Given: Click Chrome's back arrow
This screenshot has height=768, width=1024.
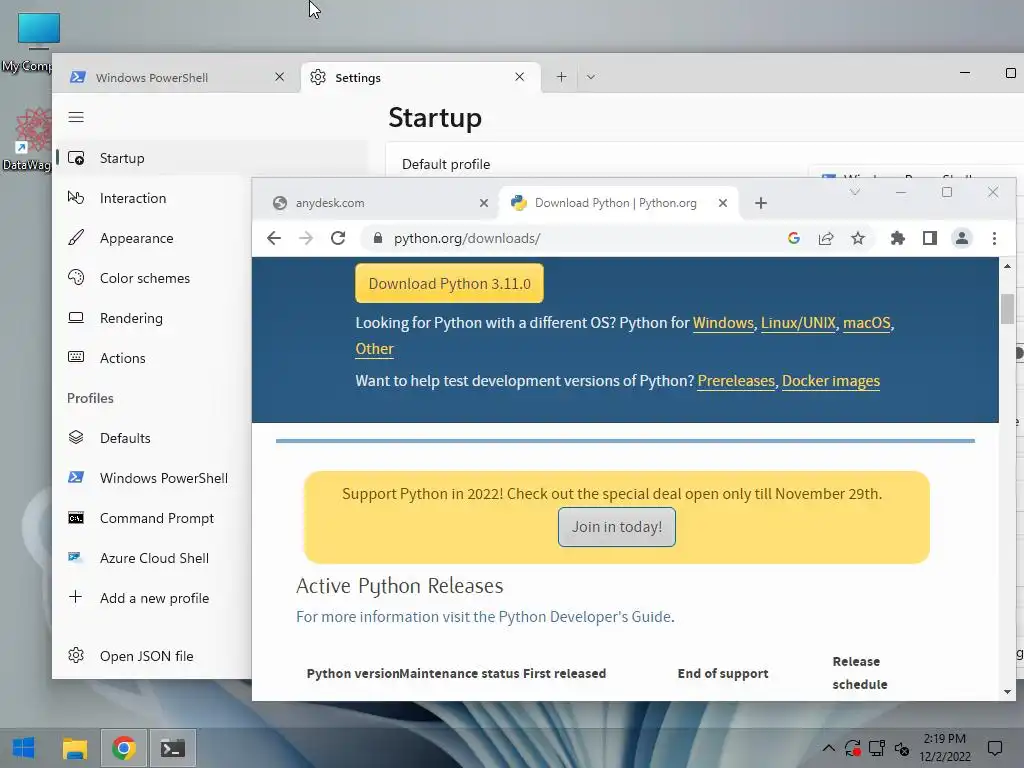Looking at the screenshot, I should [274, 238].
